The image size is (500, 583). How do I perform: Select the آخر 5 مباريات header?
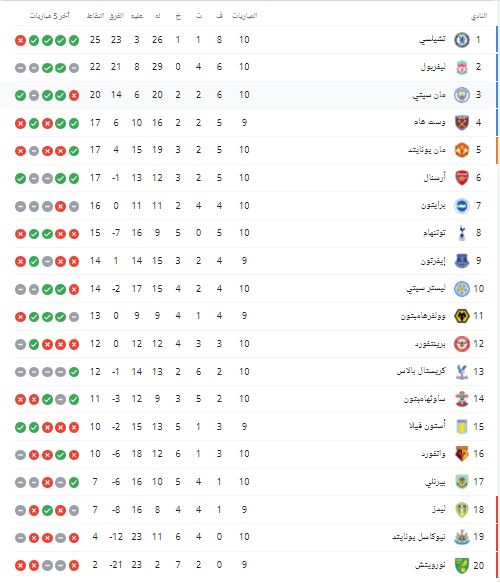coord(49,16)
